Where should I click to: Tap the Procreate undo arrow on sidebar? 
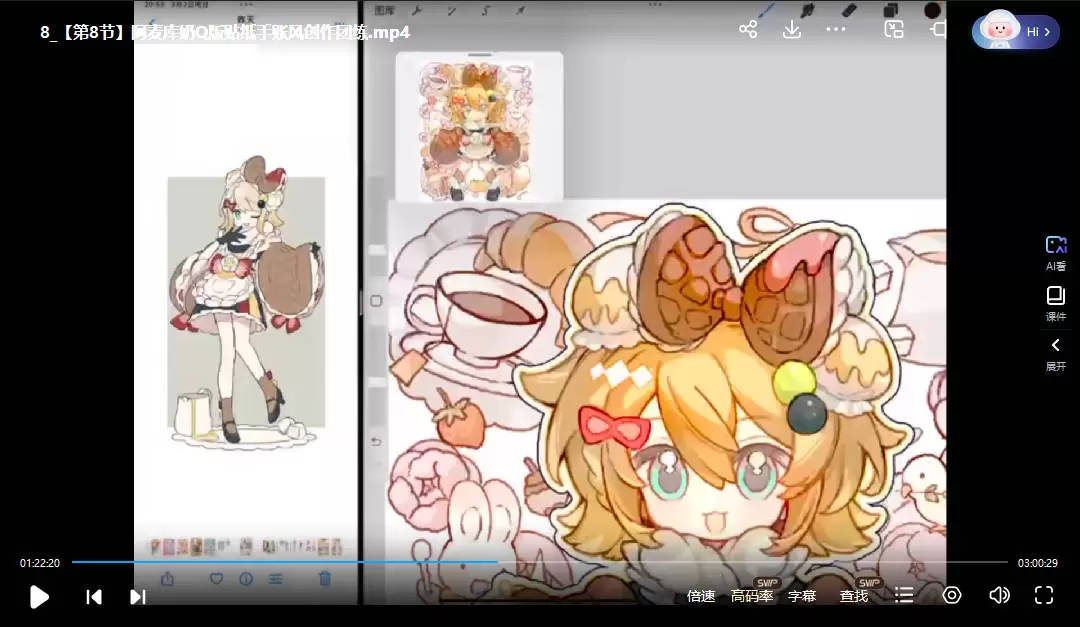click(x=376, y=442)
